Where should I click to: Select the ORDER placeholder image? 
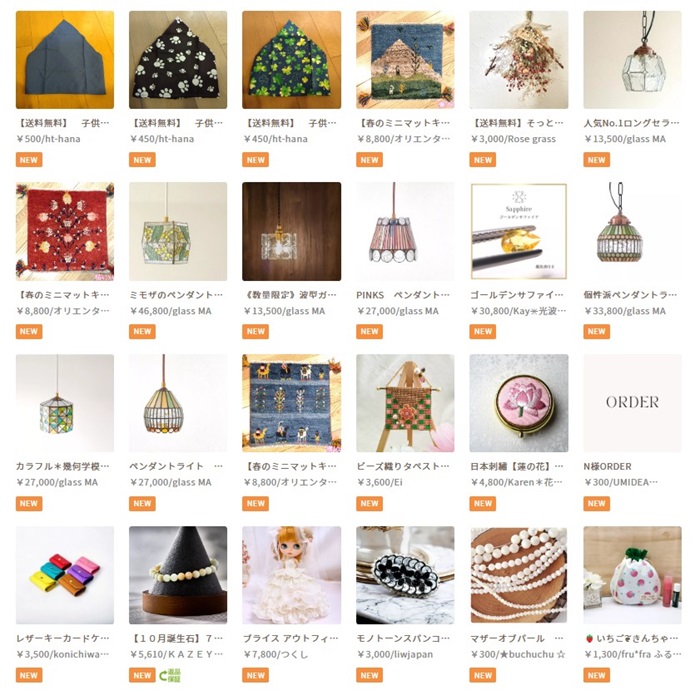tap(633, 403)
